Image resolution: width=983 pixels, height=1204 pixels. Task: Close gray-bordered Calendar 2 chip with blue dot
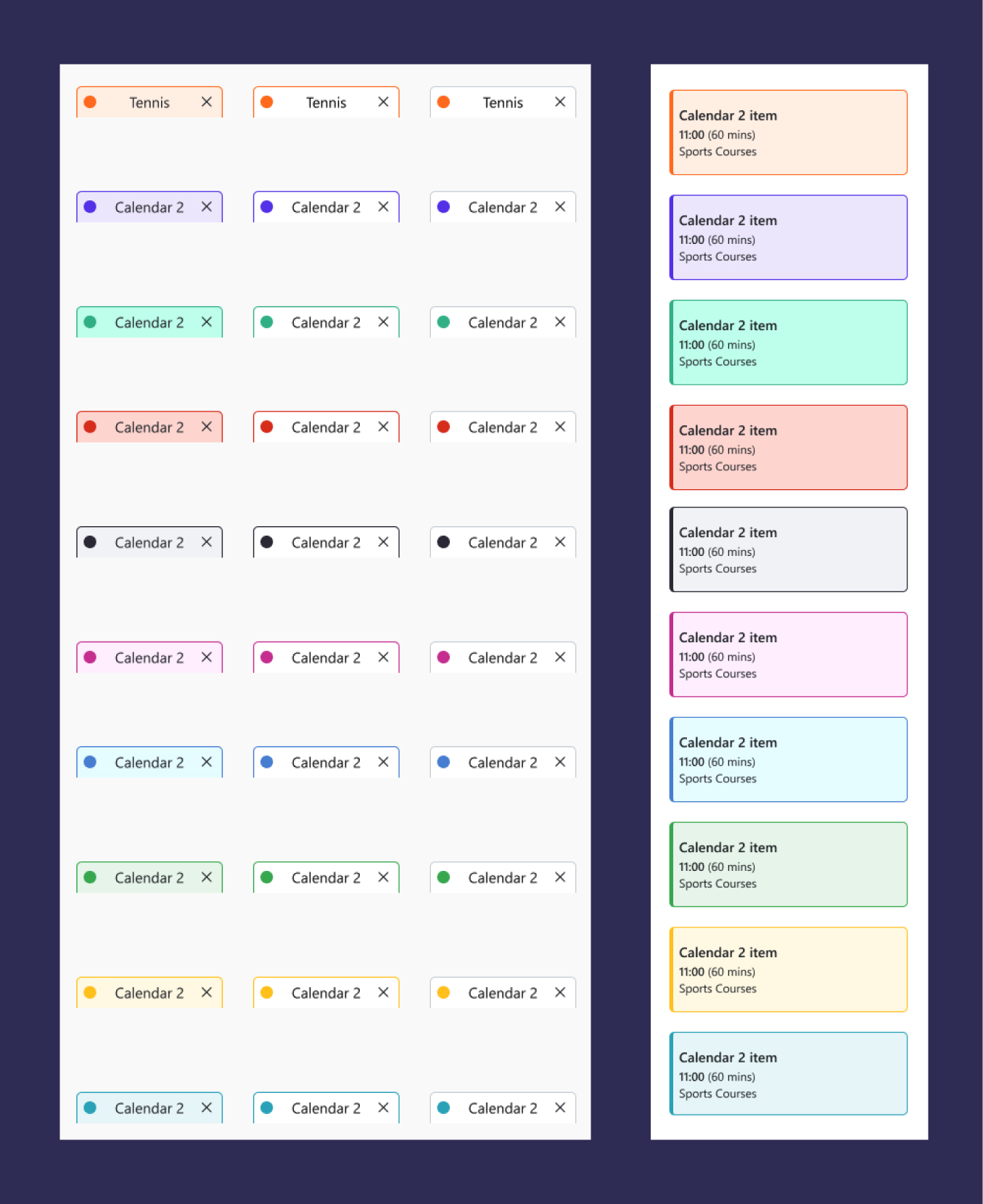click(560, 762)
